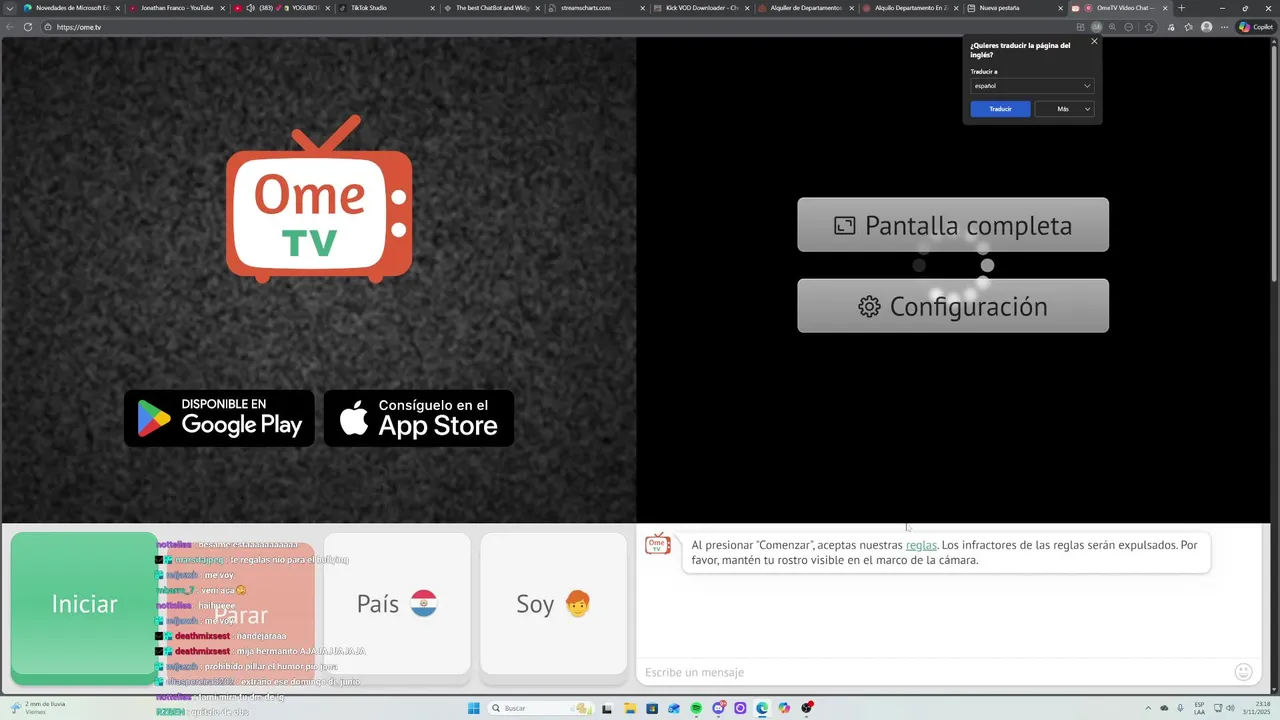The width and height of the screenshot is (1280, 720).
Task: Add this page to favorites with the star
Action: tap(1149, 27)
